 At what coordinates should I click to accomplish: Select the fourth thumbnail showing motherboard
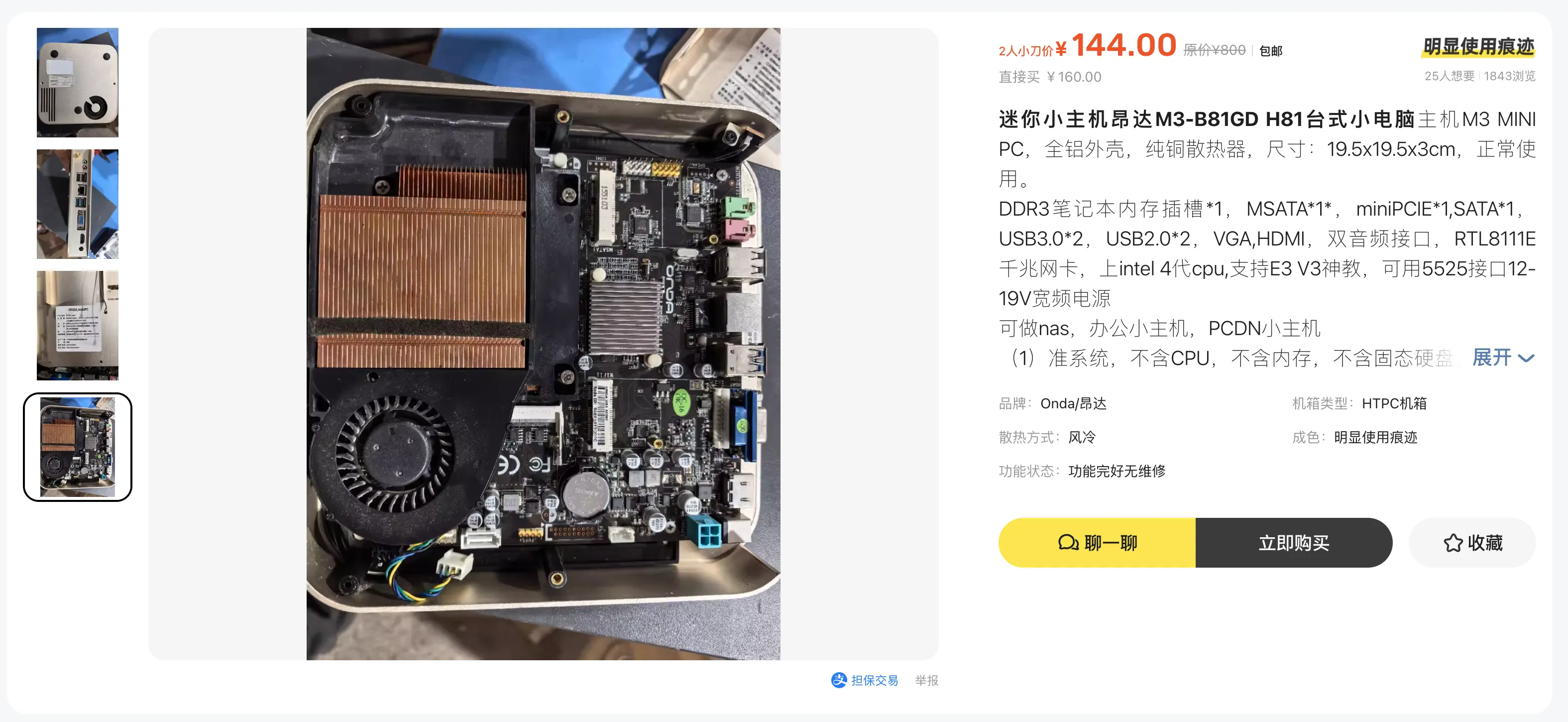(x=77, y=448)
